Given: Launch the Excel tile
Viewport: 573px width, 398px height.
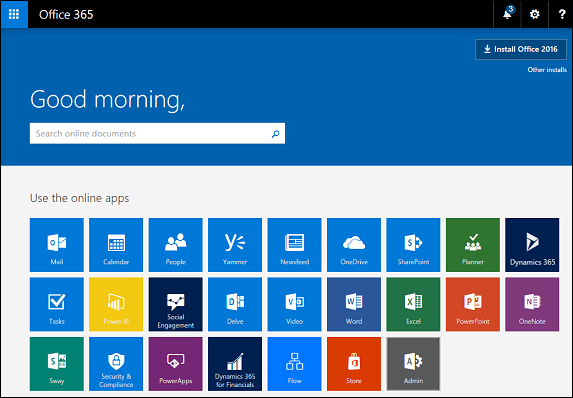Looking at the screenshot, I should coord(413,304).
